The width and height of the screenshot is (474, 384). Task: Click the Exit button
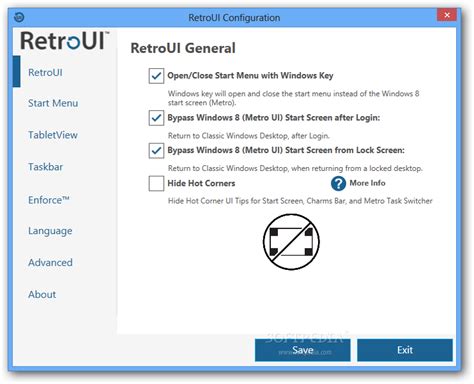tap(405, 350)
